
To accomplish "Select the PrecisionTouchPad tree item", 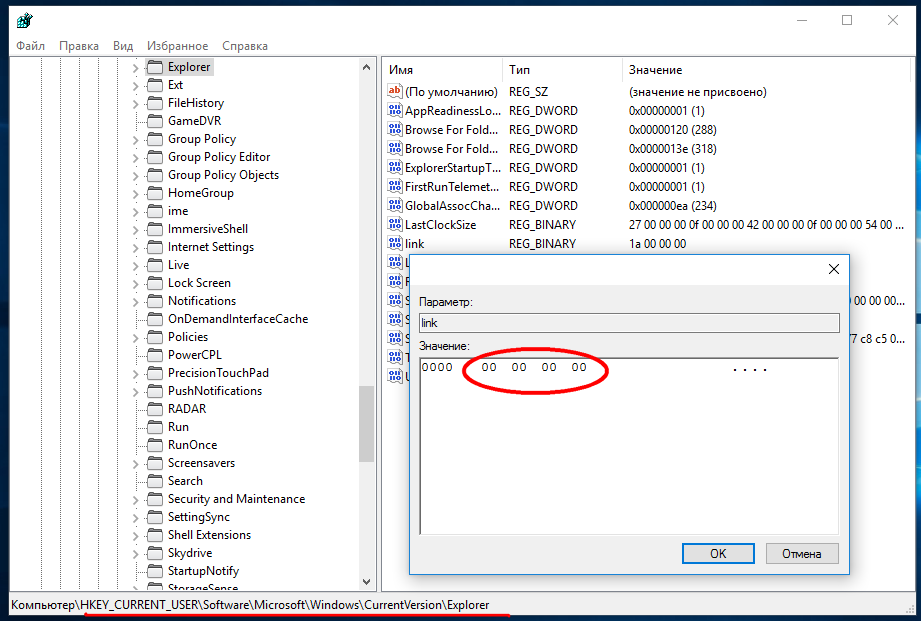I will (x=218, y=373).
